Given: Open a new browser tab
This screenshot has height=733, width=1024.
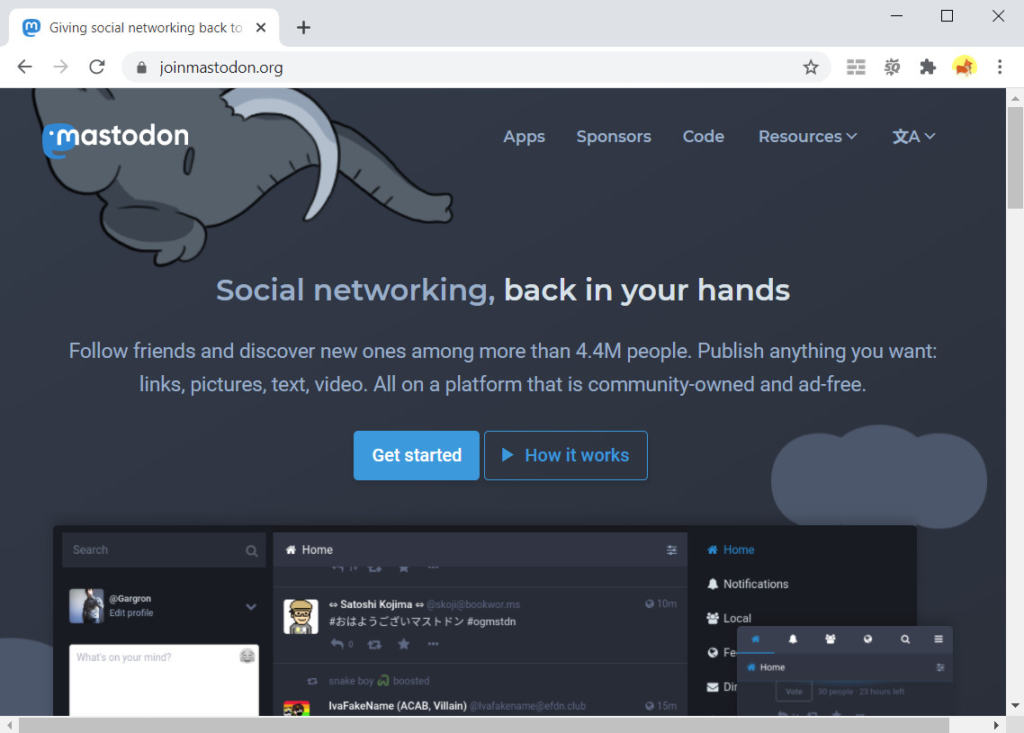Looking at the screenshot, I should pos(303,27).
